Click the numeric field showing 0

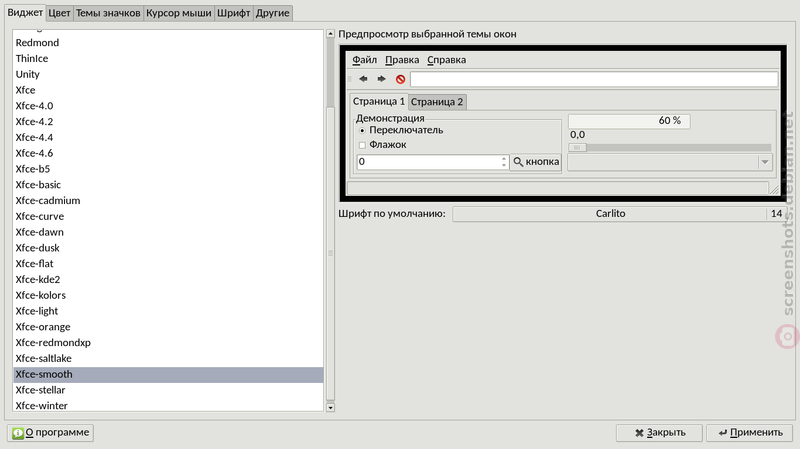coord(429,162)
